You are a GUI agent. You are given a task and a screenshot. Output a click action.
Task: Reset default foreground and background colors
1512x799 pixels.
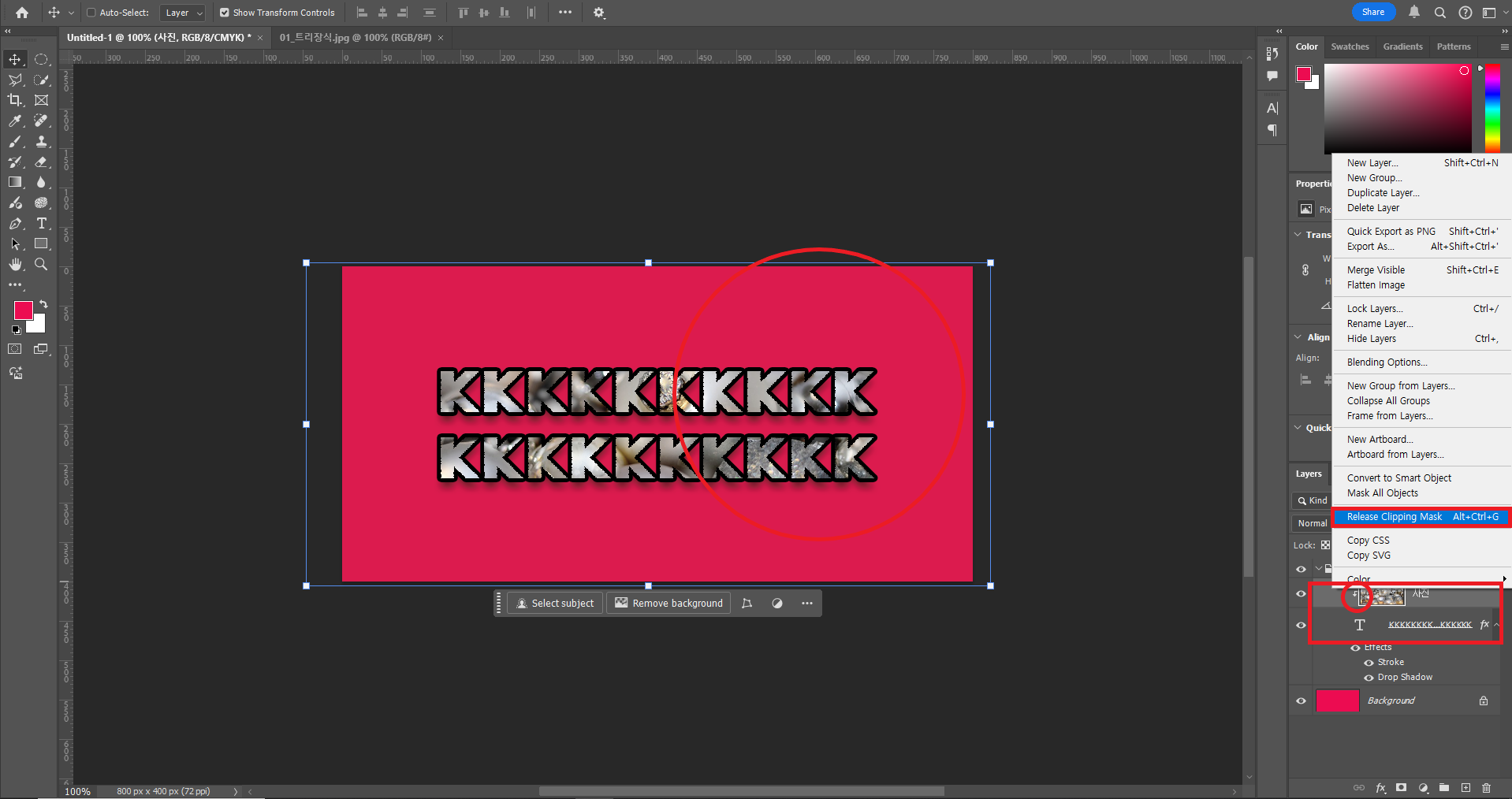(x=16, y=330)
